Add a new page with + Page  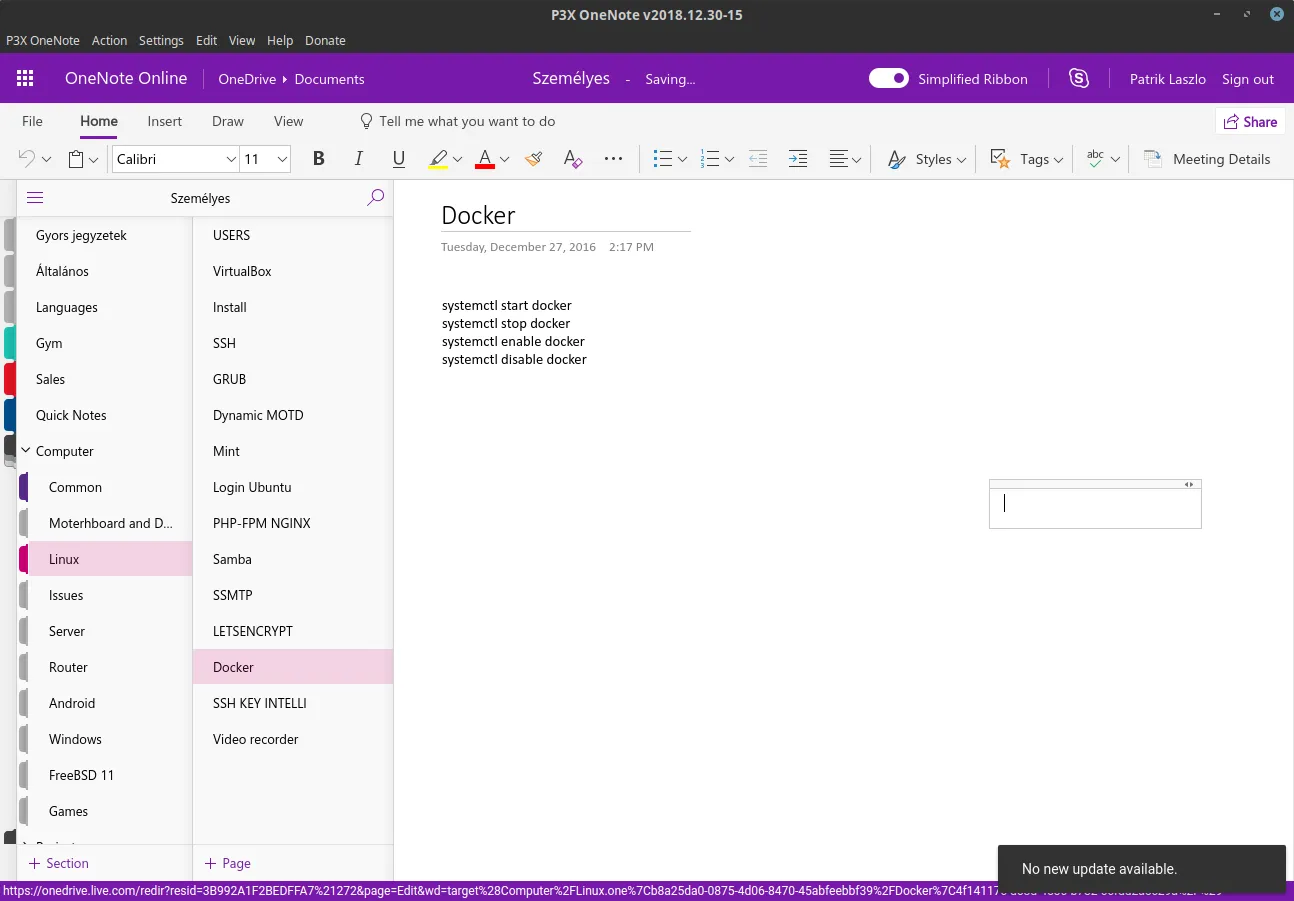[x=226, y=863]
